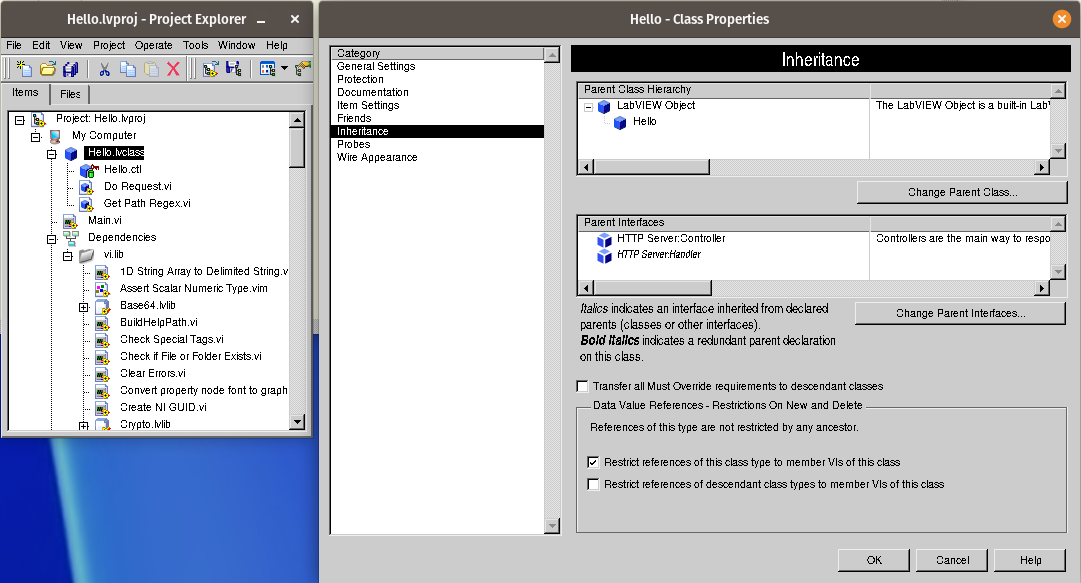The image size is (1081, 583).
Task: Switch to the Items tab
Action: click(25, 92)
